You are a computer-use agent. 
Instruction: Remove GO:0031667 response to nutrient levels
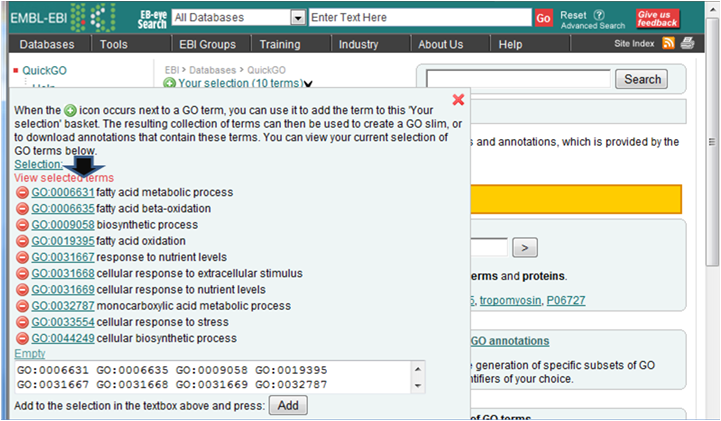point(22,257)
